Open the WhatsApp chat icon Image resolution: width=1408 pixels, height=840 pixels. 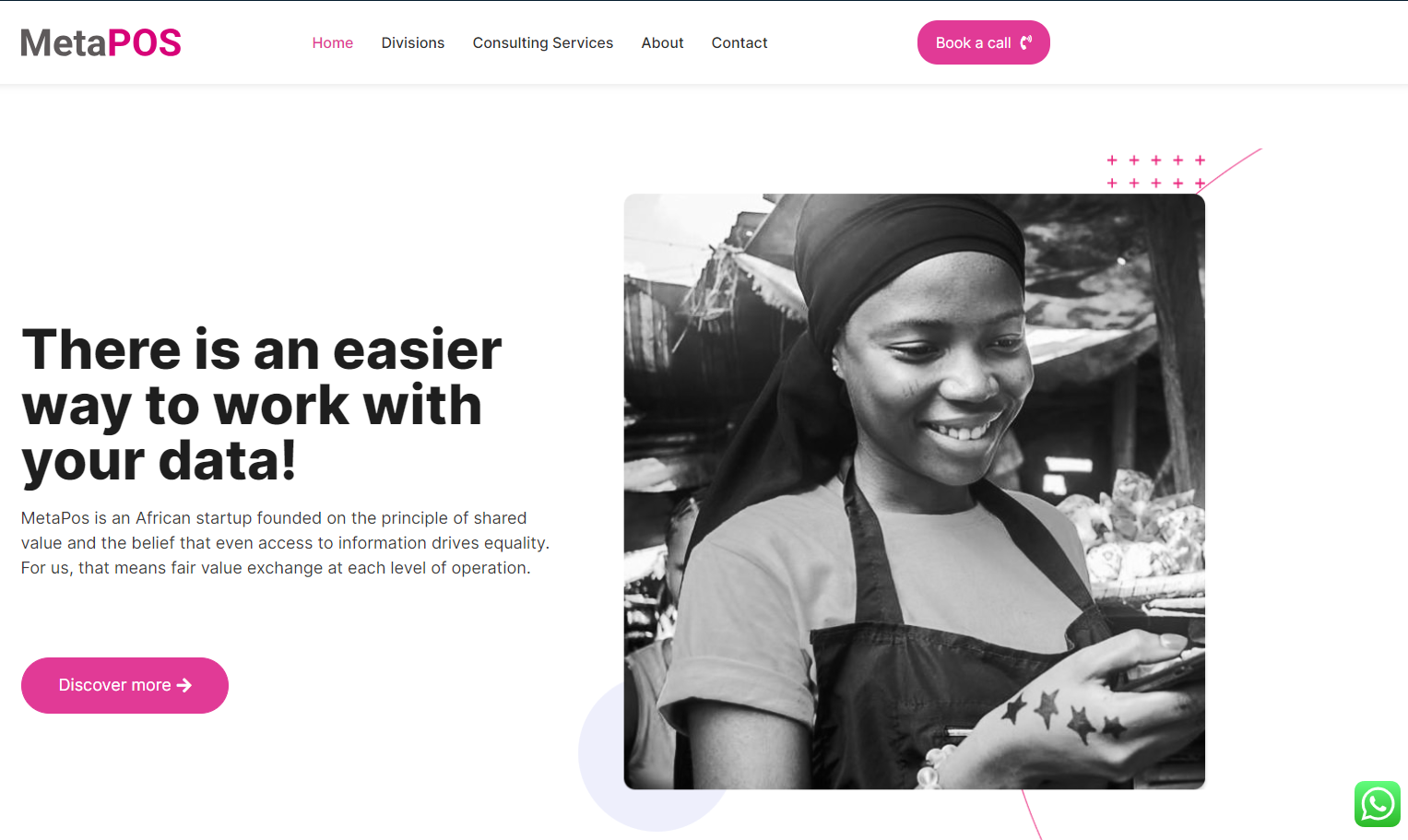click(1378, 804)
